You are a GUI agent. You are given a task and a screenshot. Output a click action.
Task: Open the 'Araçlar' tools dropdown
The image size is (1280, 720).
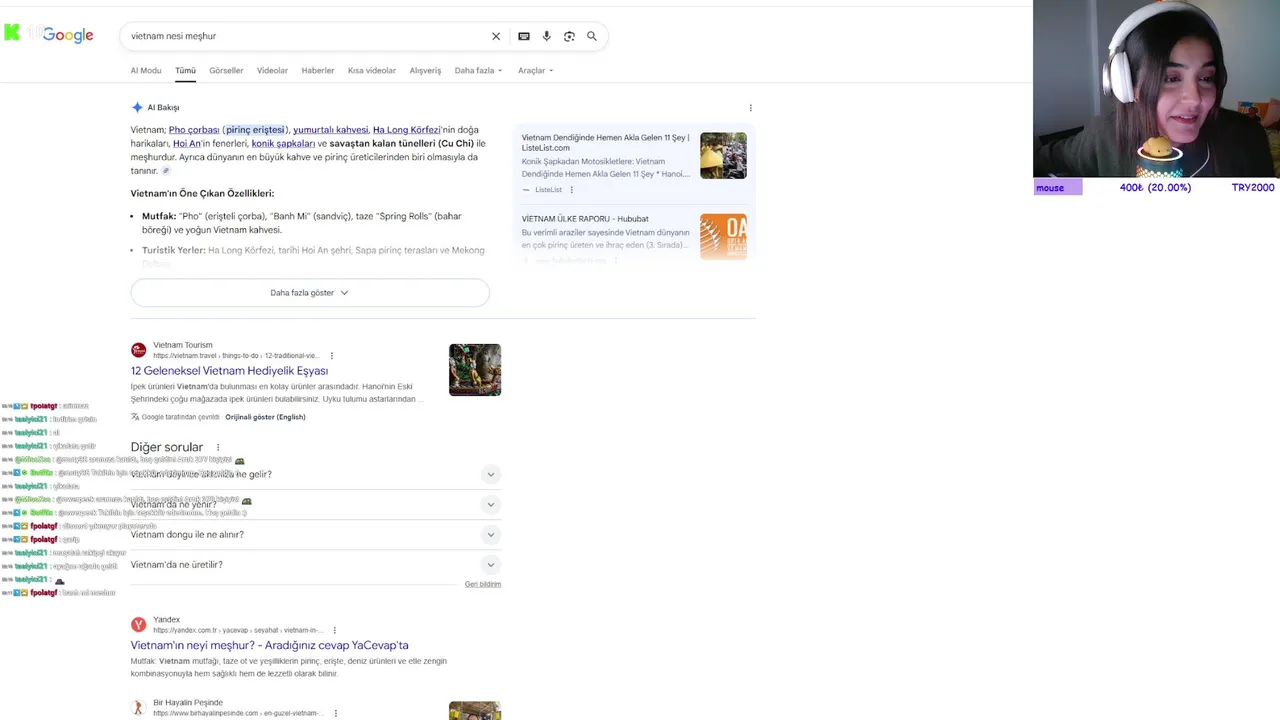535,71
